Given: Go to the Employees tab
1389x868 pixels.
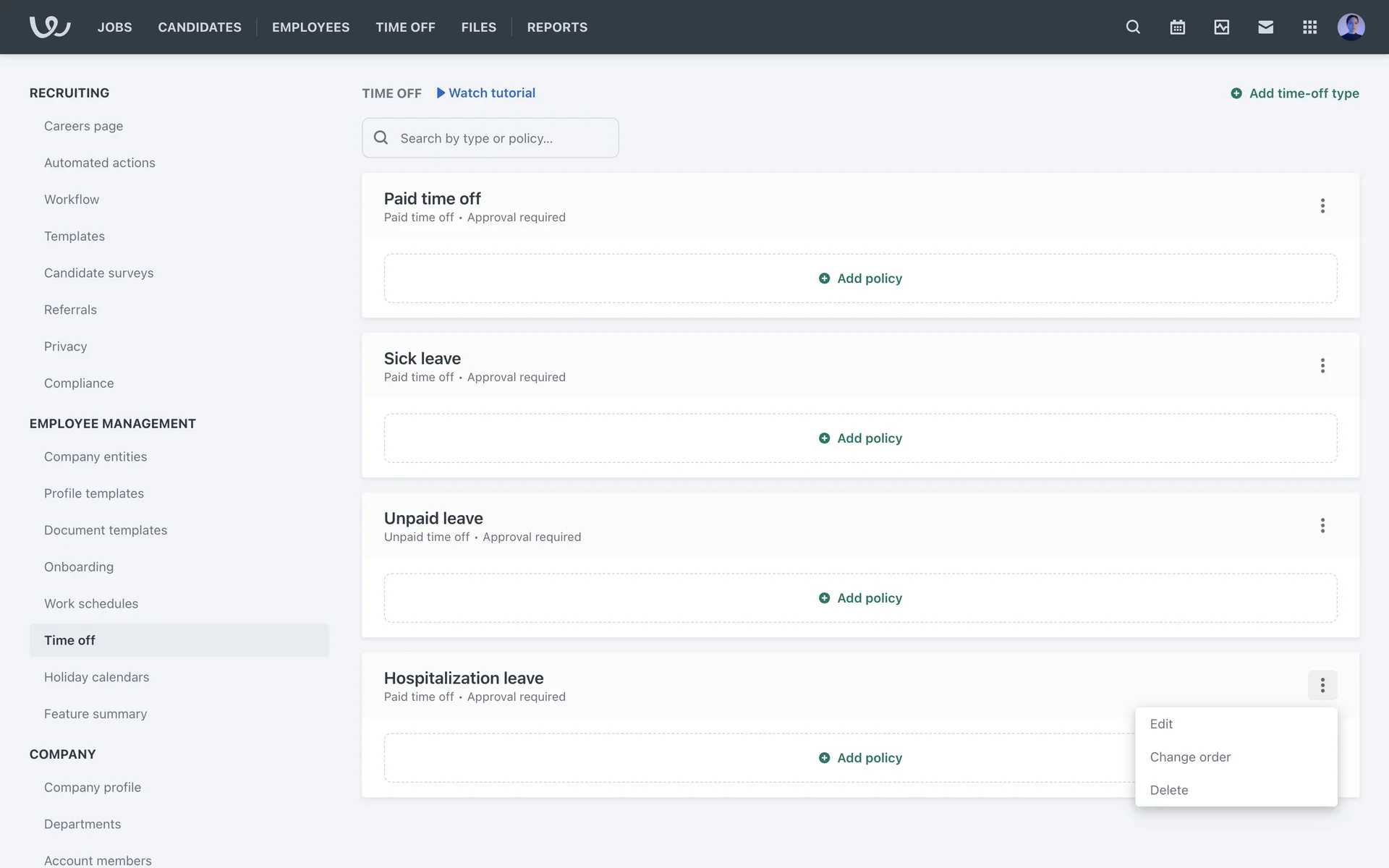Looking at the screenshot, I should click(310, 27).
